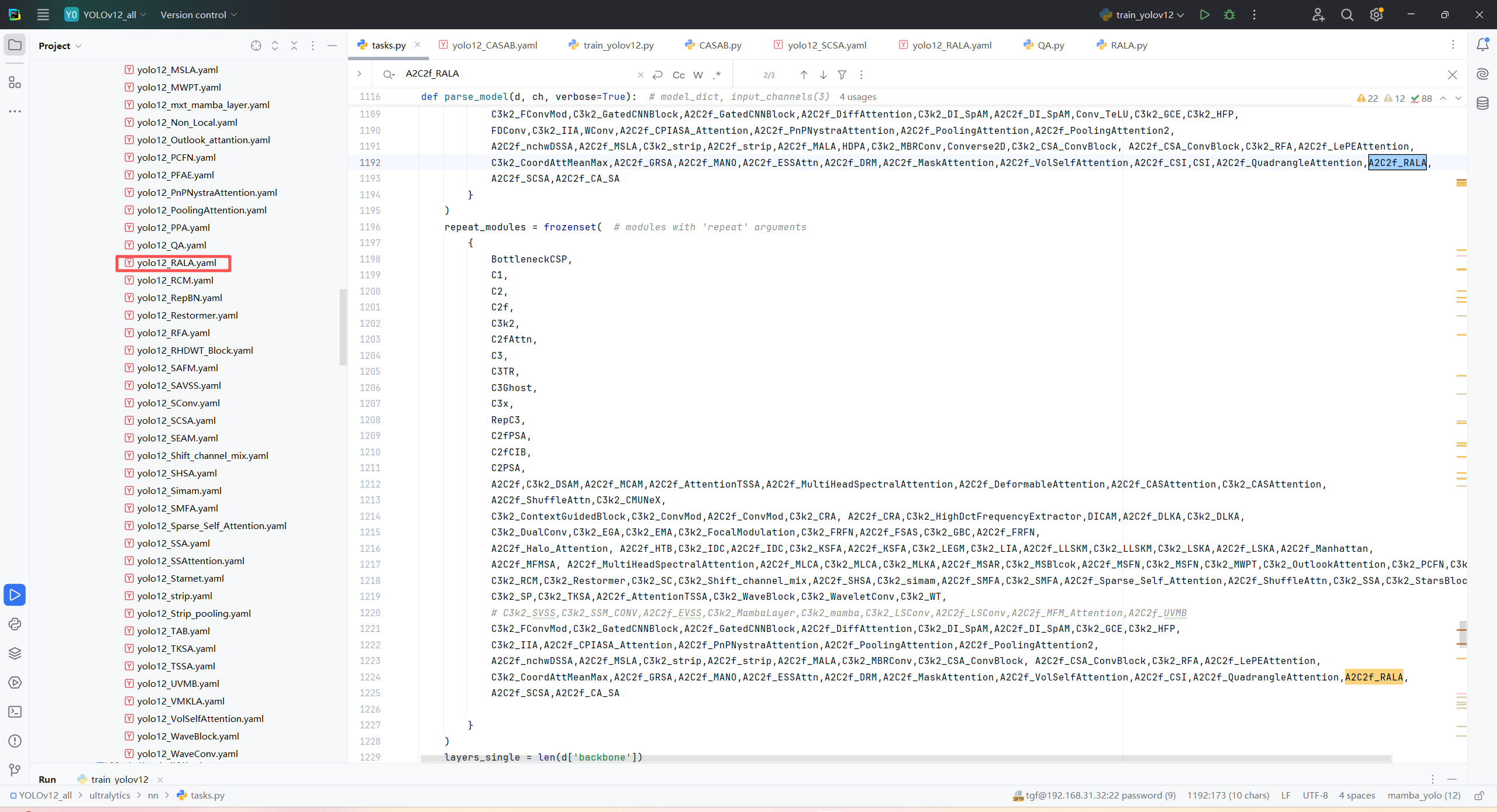
Task: Enable regex search option
Action: (x=717, y=75)
